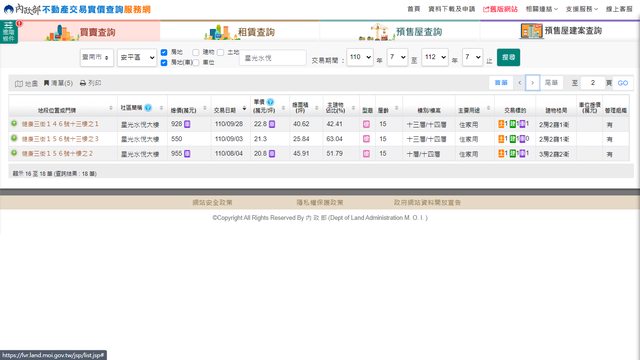
Task: Click the GO button beside the page number
Action: tap(623, 83)
